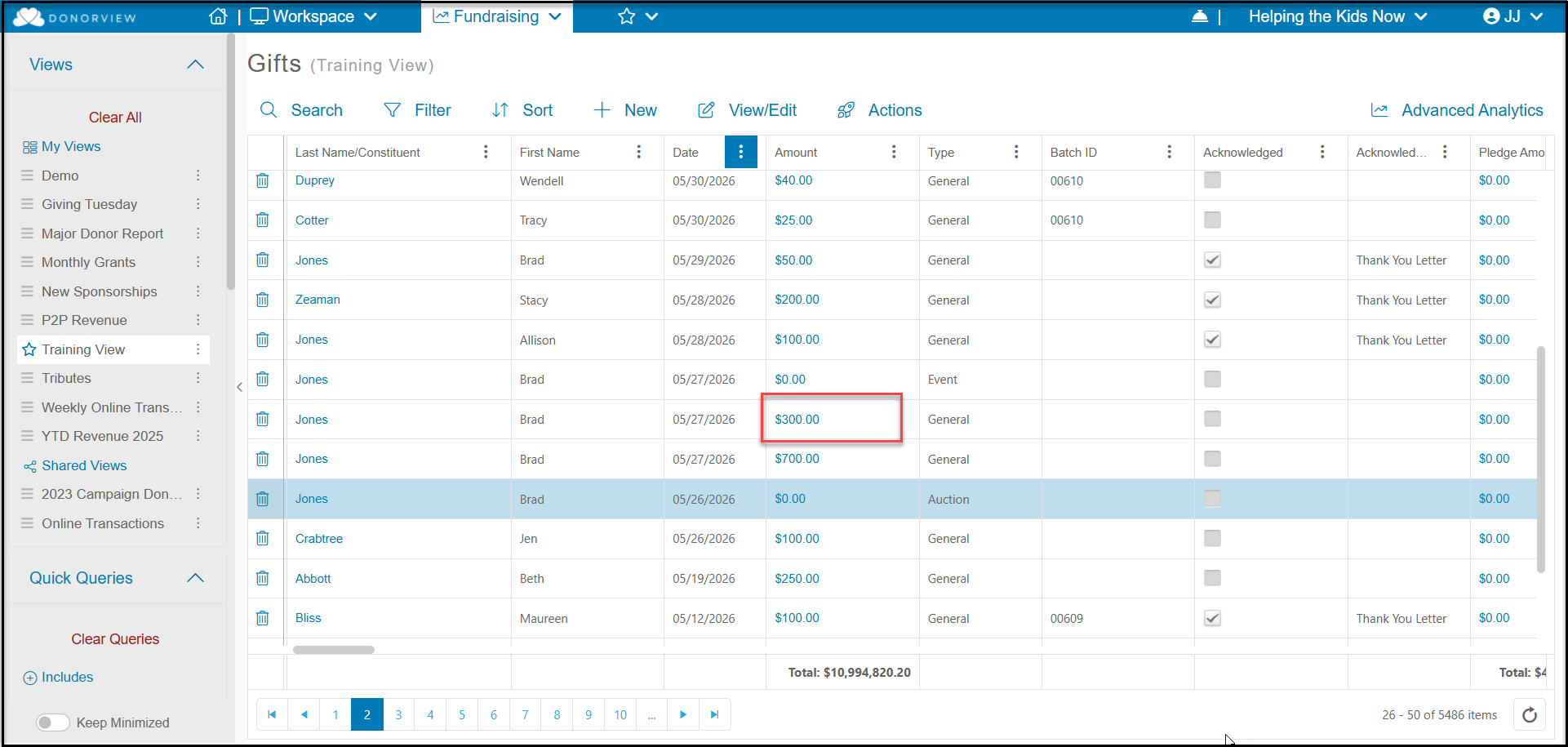Delete the Bliss Maureen gift row
The image size is (1568, 747).
(263, 618)
